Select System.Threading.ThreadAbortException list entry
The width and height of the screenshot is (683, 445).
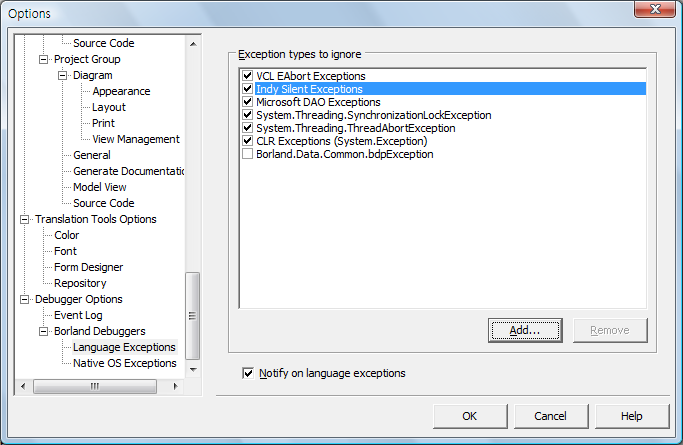point(355,128)
